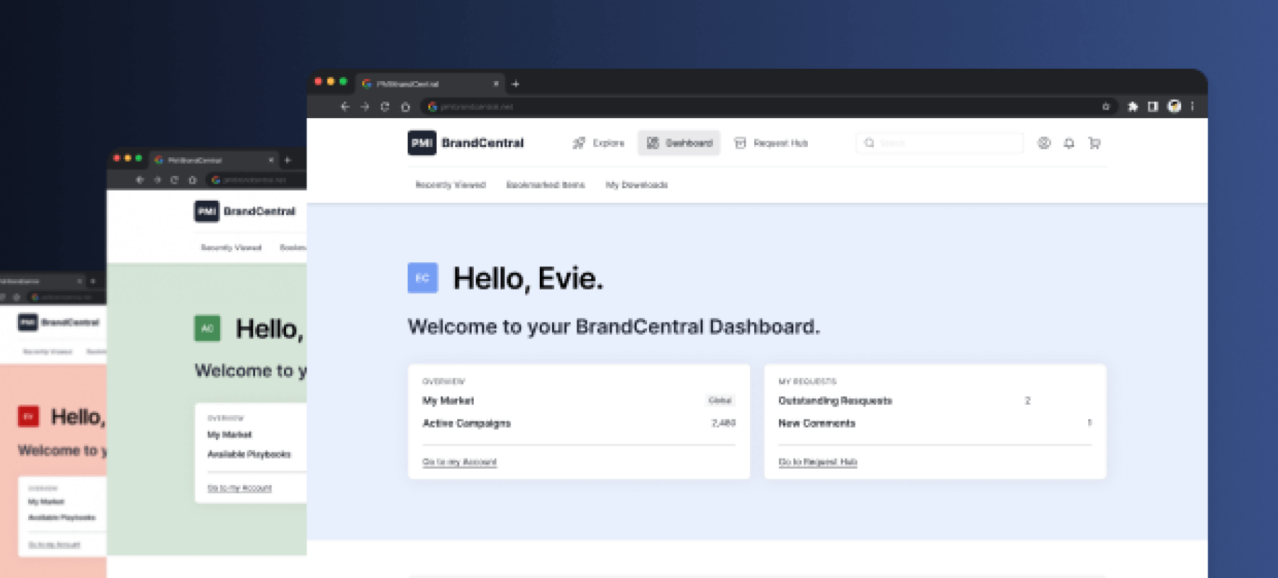Open the Chrome profile avatar in the front window

pyautogui.click(x=1174, y=106)
